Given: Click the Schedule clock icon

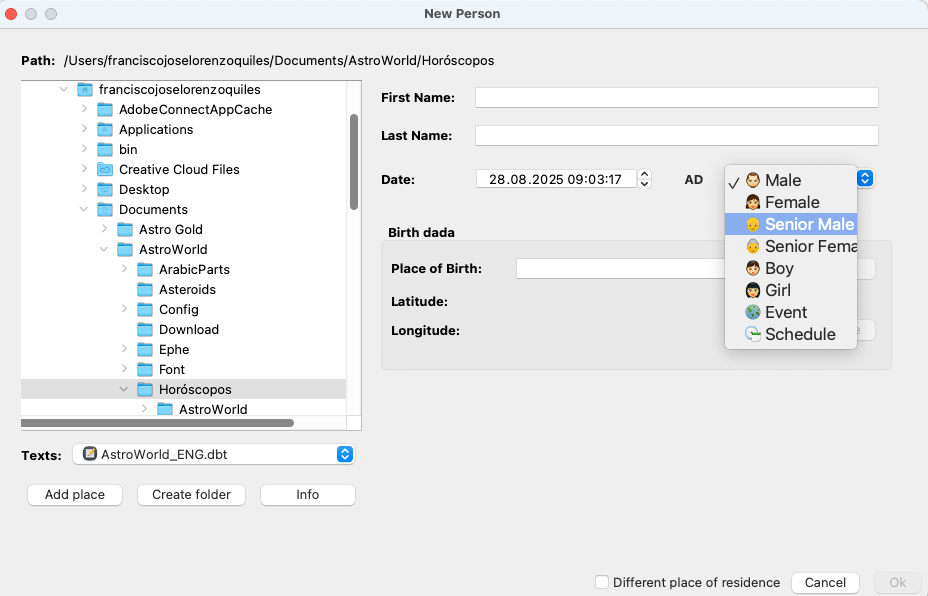Looking at the screenshot, I should click(x=752, y=334).
